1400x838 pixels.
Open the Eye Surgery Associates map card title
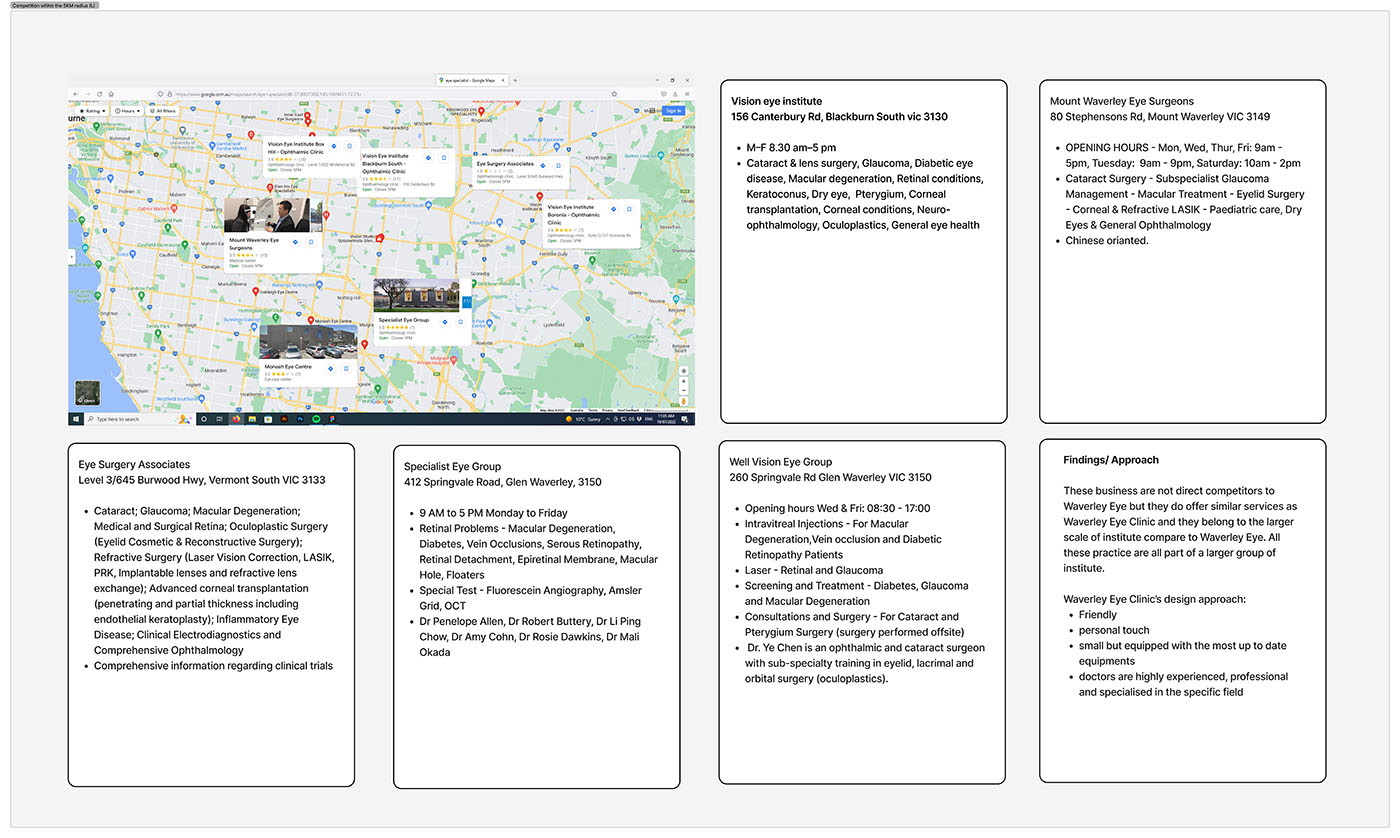click(x=505, y=164)
